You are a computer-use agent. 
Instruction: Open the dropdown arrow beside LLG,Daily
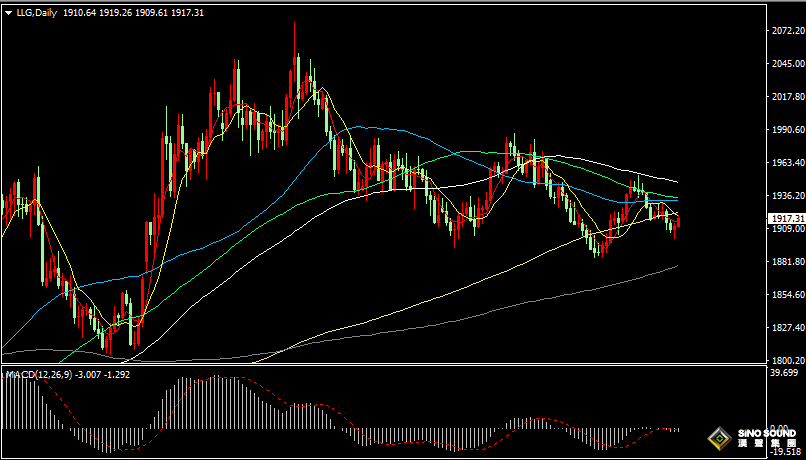tap(7, 13)
